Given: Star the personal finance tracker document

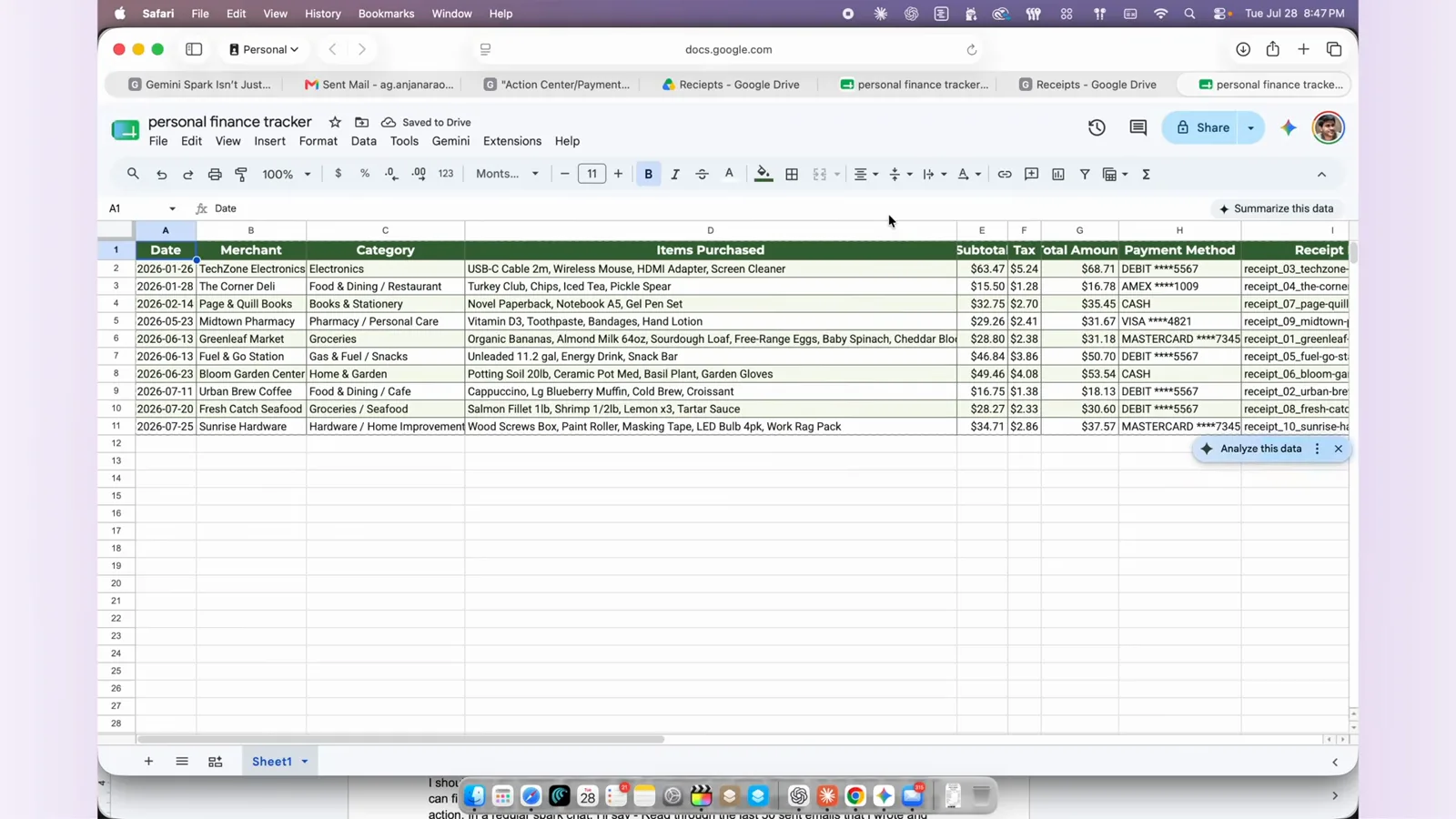Looking at the screenshot, I should point(335,122).
